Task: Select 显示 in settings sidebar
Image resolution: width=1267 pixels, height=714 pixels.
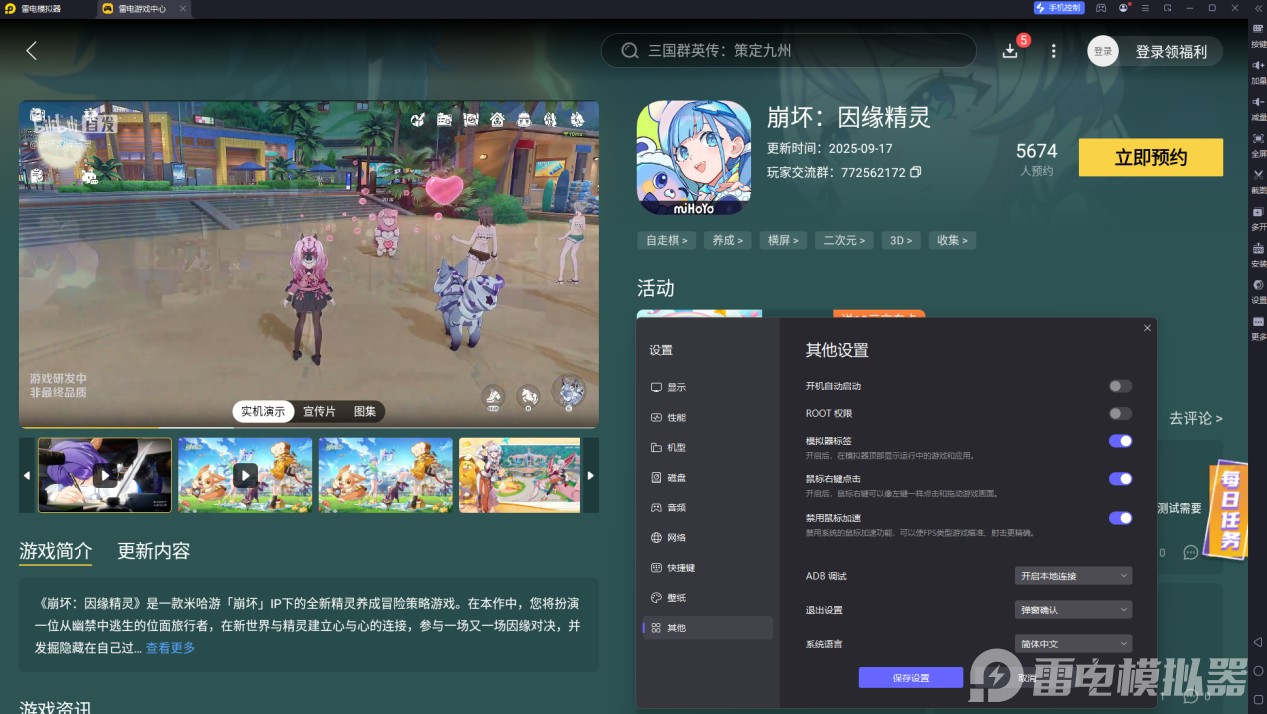Action: (x=708, y=387)
